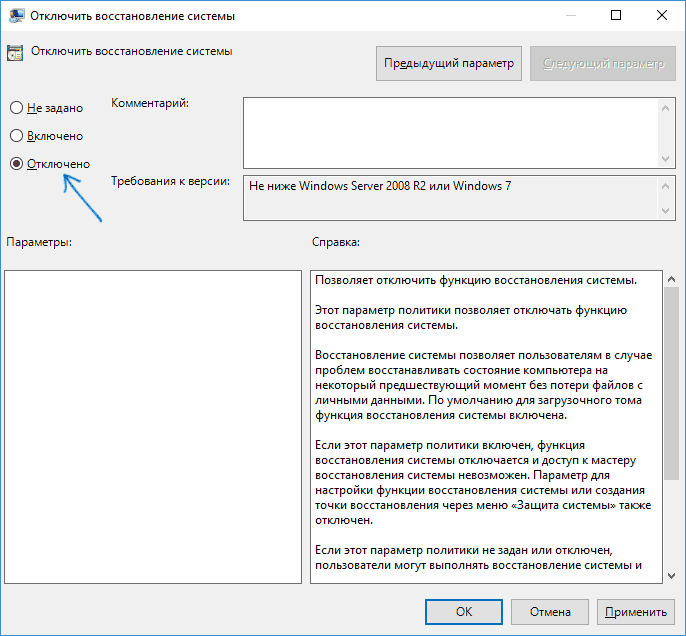Click the "Требования к версии:" label
Viewport: 686px width, 636px height.
click(x=170, y=181)
